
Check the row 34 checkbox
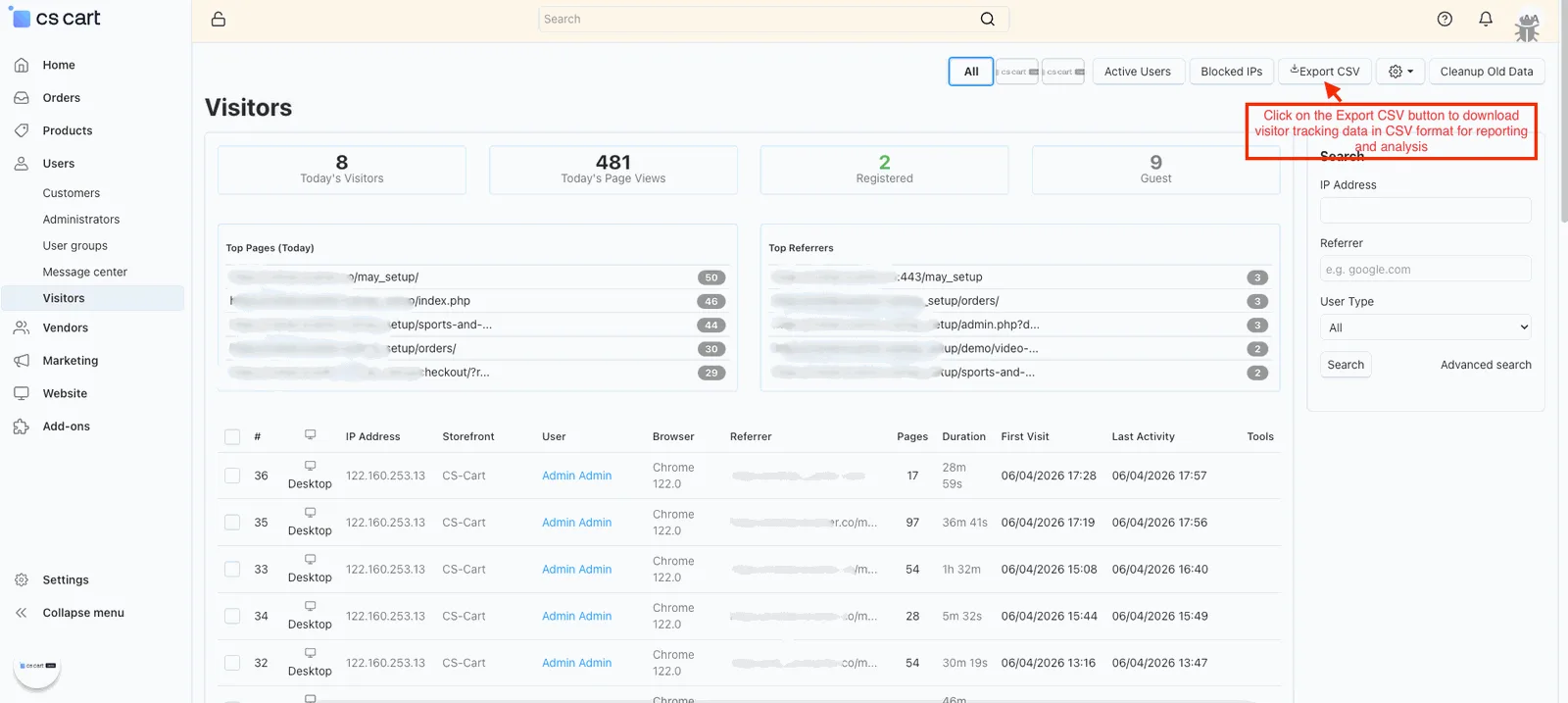(x=232, y=617)
